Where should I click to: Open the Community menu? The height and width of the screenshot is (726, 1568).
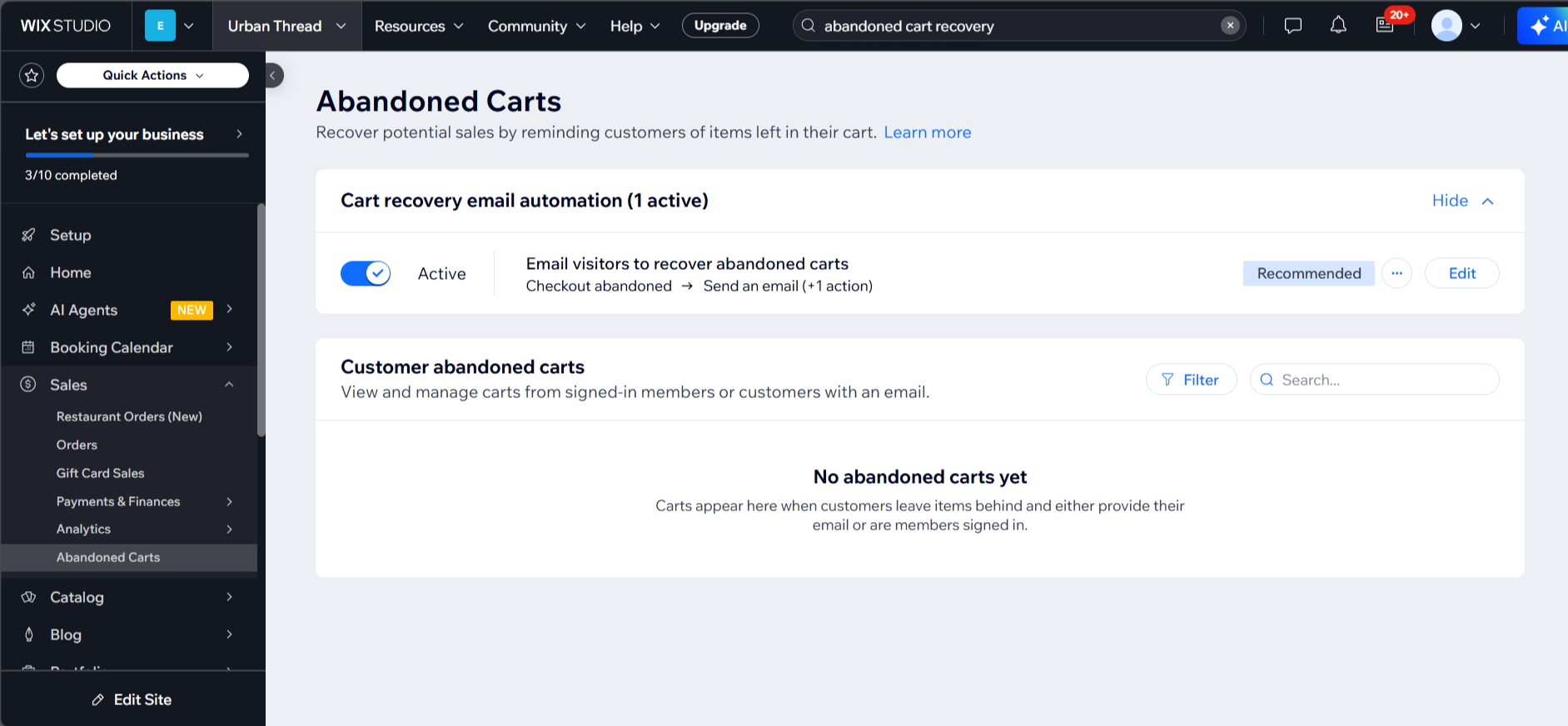point(537,26)
